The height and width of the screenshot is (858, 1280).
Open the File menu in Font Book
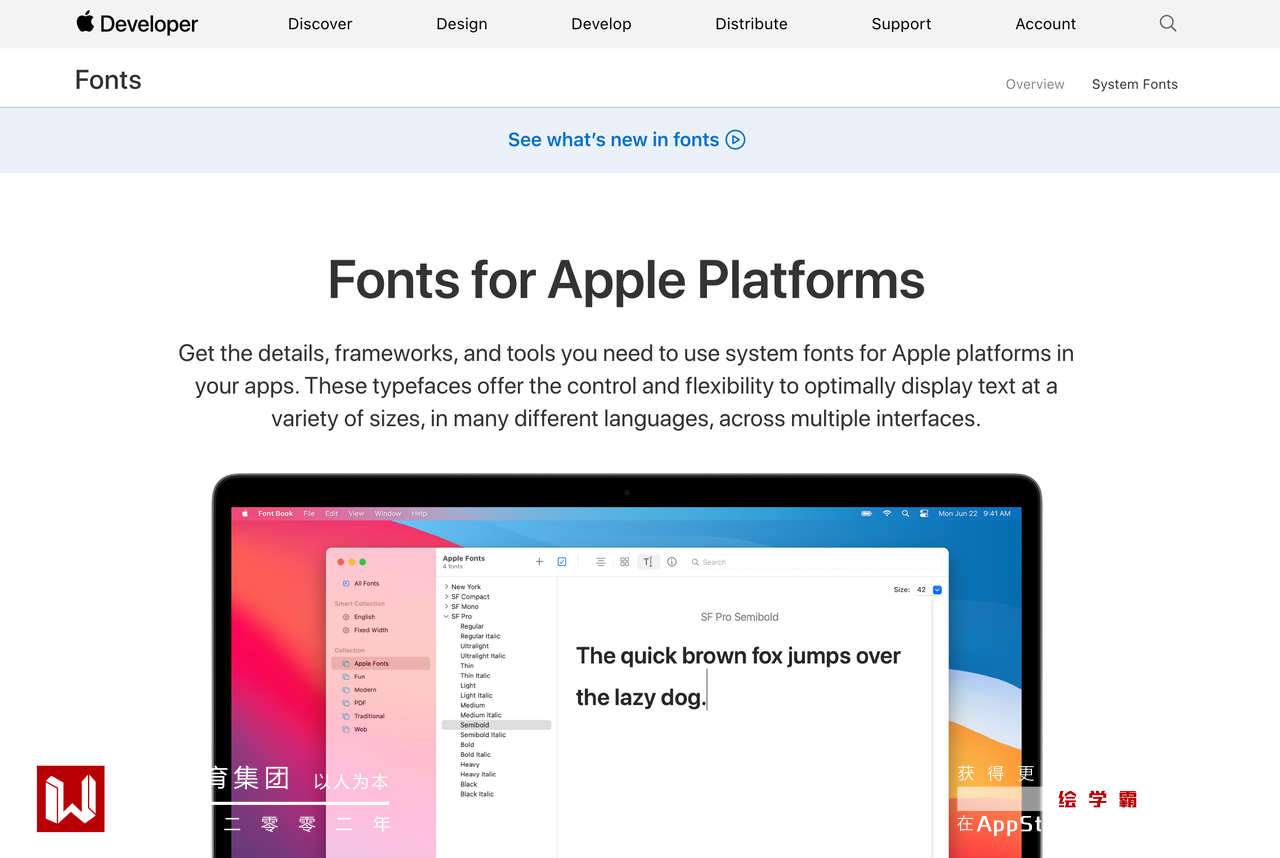[x=309, y=514]
